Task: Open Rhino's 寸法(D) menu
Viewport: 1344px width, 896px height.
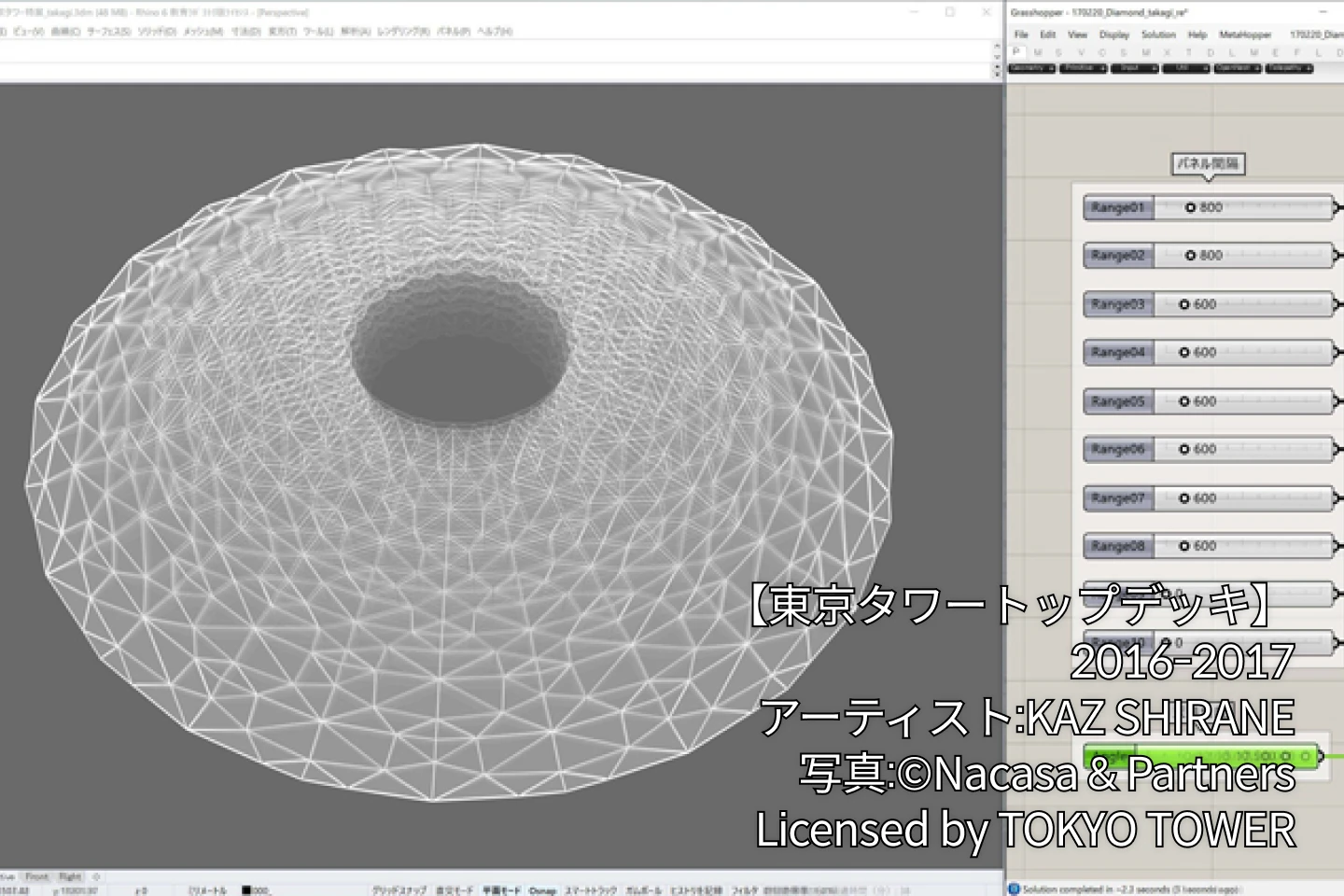Action: point(246,32)
